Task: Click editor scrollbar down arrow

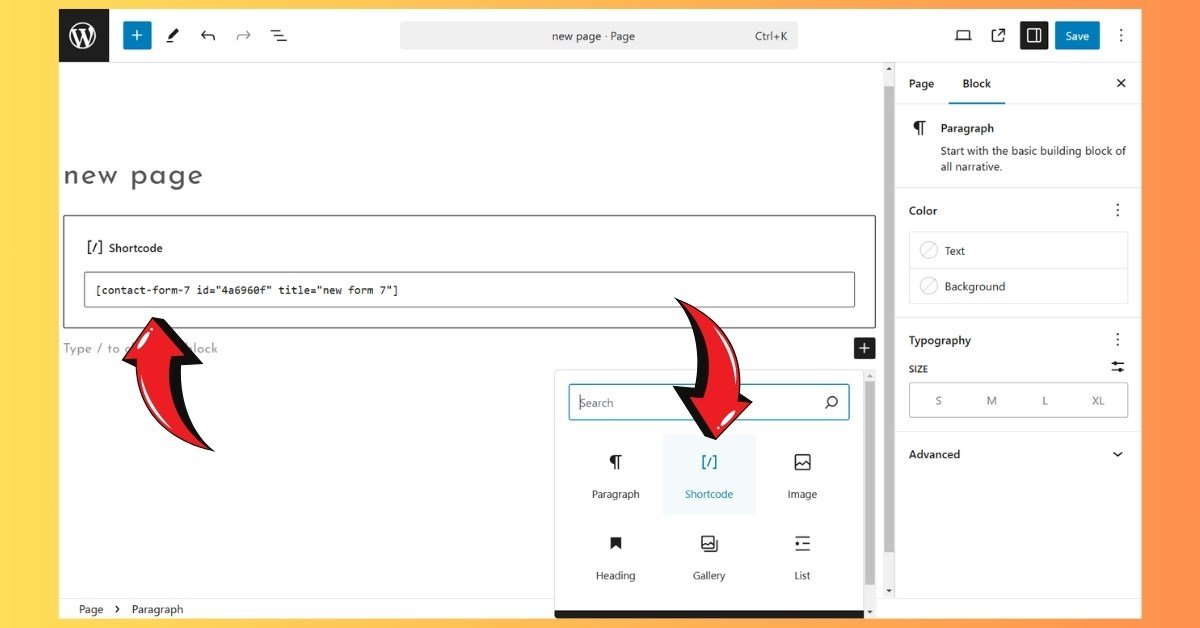Action: coord(888,591)
